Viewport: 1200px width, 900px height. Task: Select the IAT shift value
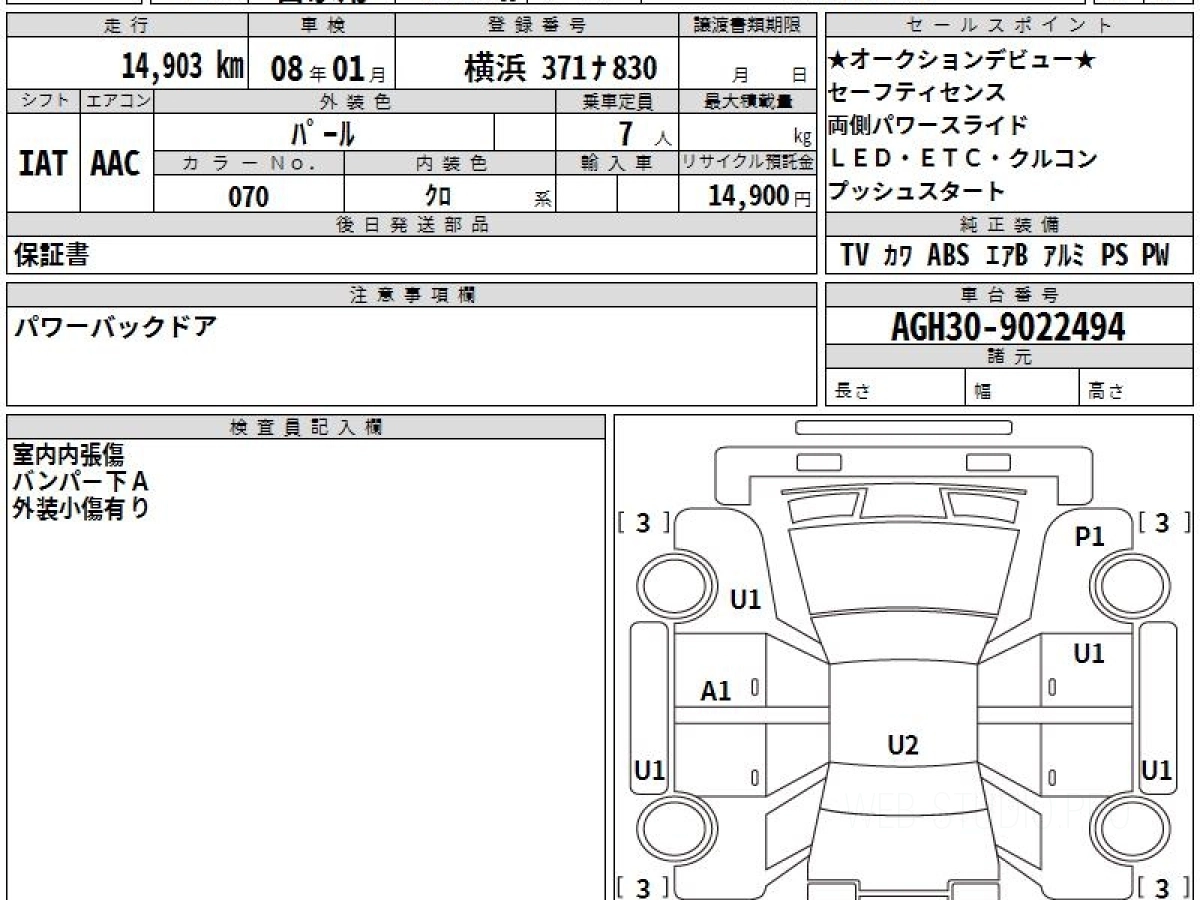(x=43, y=164)
